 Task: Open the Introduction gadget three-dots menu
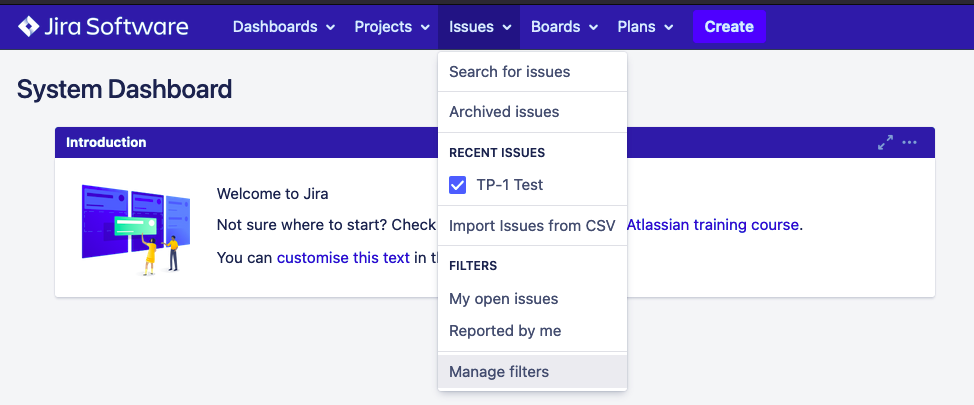[909, 143]
